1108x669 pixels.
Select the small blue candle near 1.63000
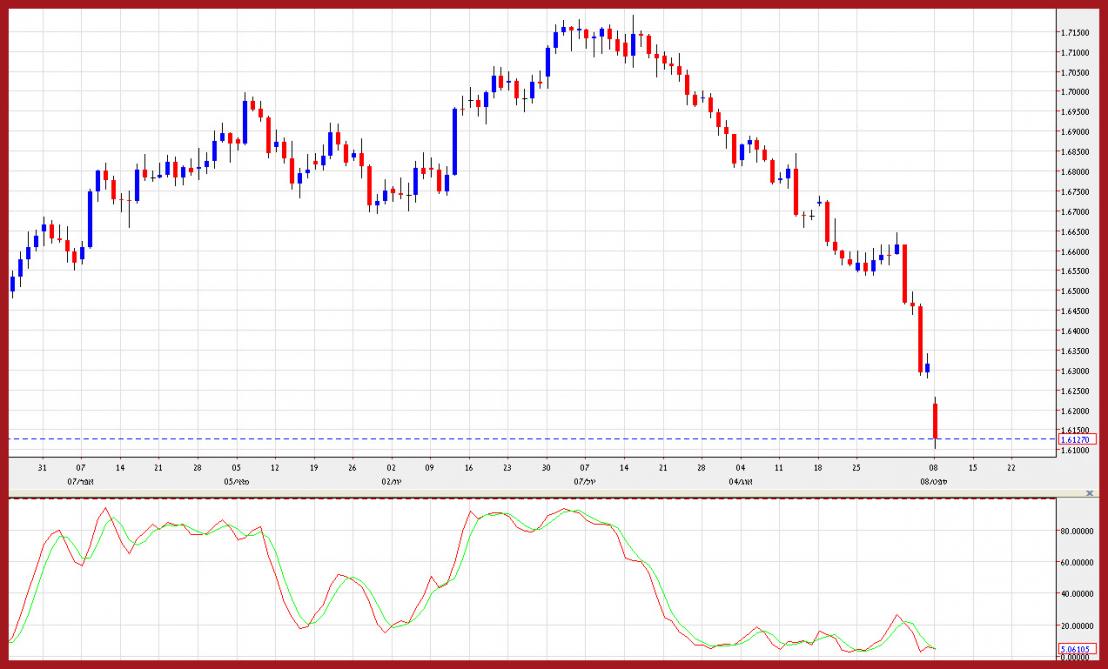pyautogui.click(x=927, y=368)
